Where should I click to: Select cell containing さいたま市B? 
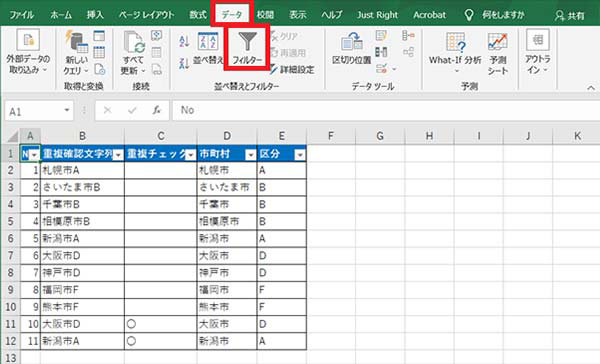pyautogui.click(x=82, y=188)
